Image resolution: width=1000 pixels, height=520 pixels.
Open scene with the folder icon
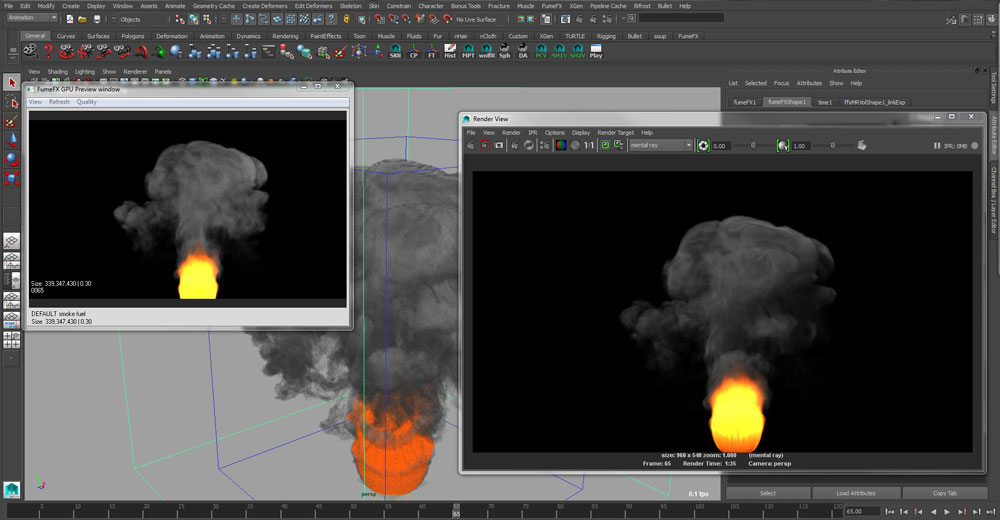[x=82, y=19]
